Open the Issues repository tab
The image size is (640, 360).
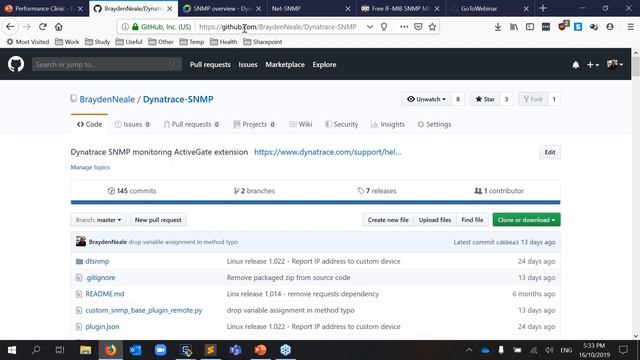click(133, 124)
